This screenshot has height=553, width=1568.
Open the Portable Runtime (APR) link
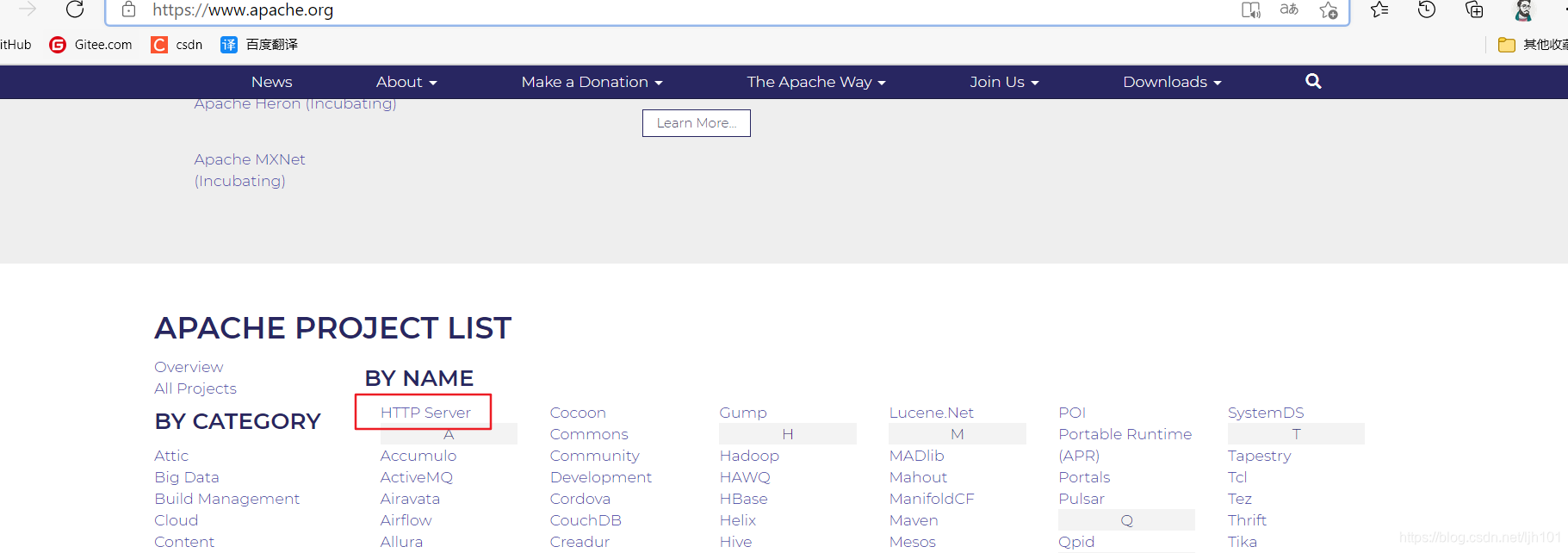[1125, 444]
